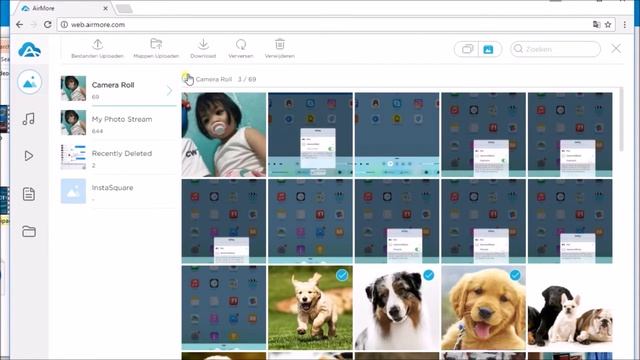Image resolution: width=640 pixels, height=360 pixels.
Task: Click the site info icon in address bar
Action: (64, 24)
